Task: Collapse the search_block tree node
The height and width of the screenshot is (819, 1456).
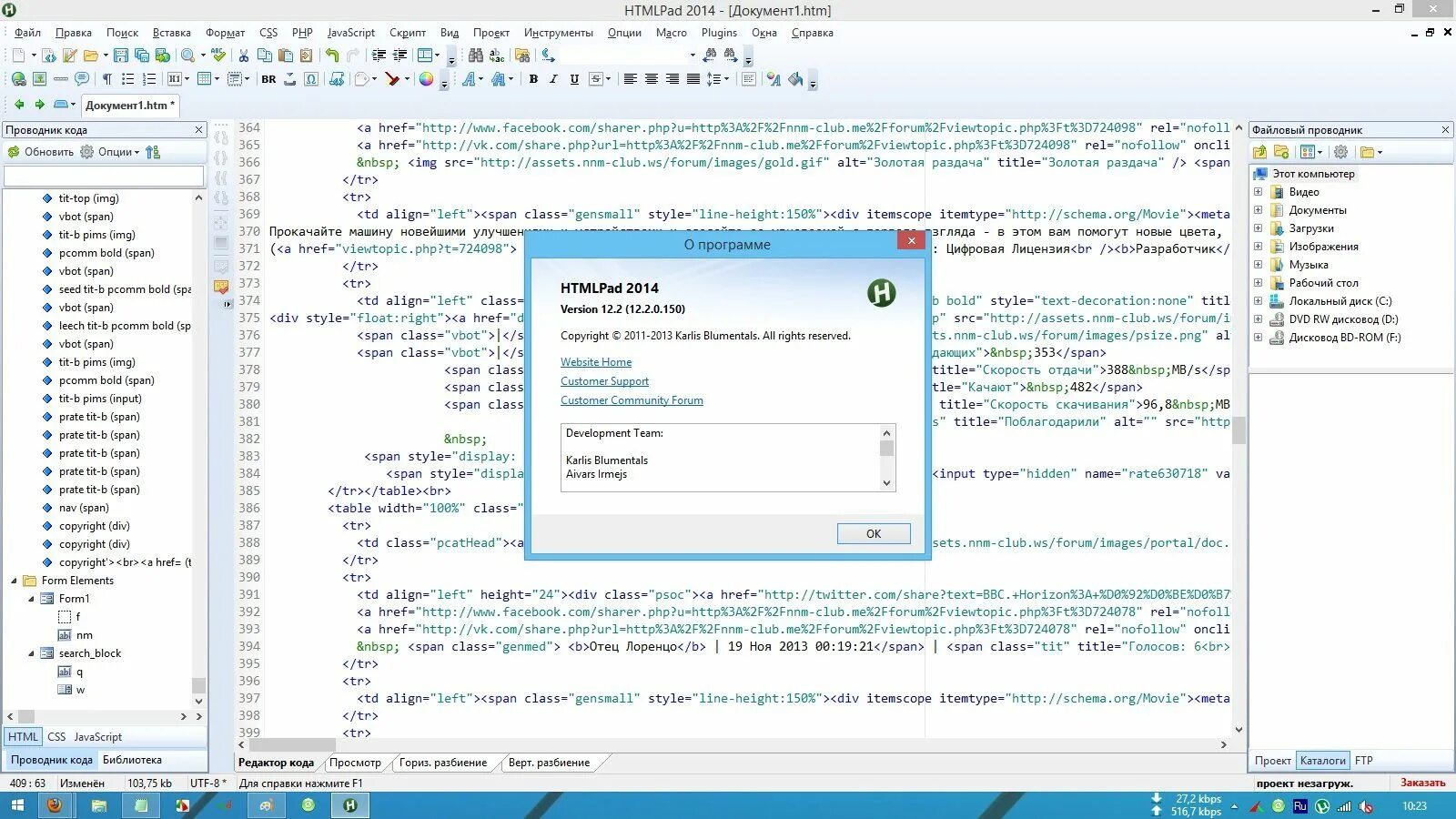Action: click(31, 653)
